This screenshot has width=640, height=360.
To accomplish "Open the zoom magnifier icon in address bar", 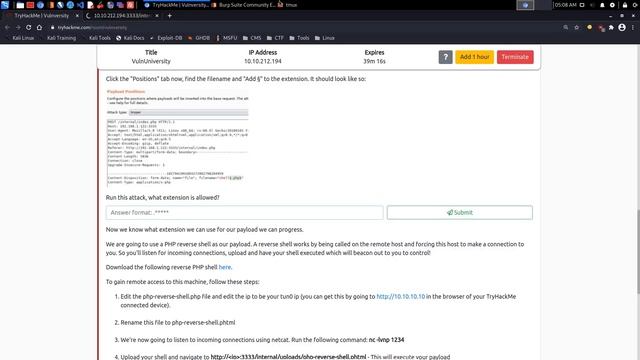I will coord(566,27).
